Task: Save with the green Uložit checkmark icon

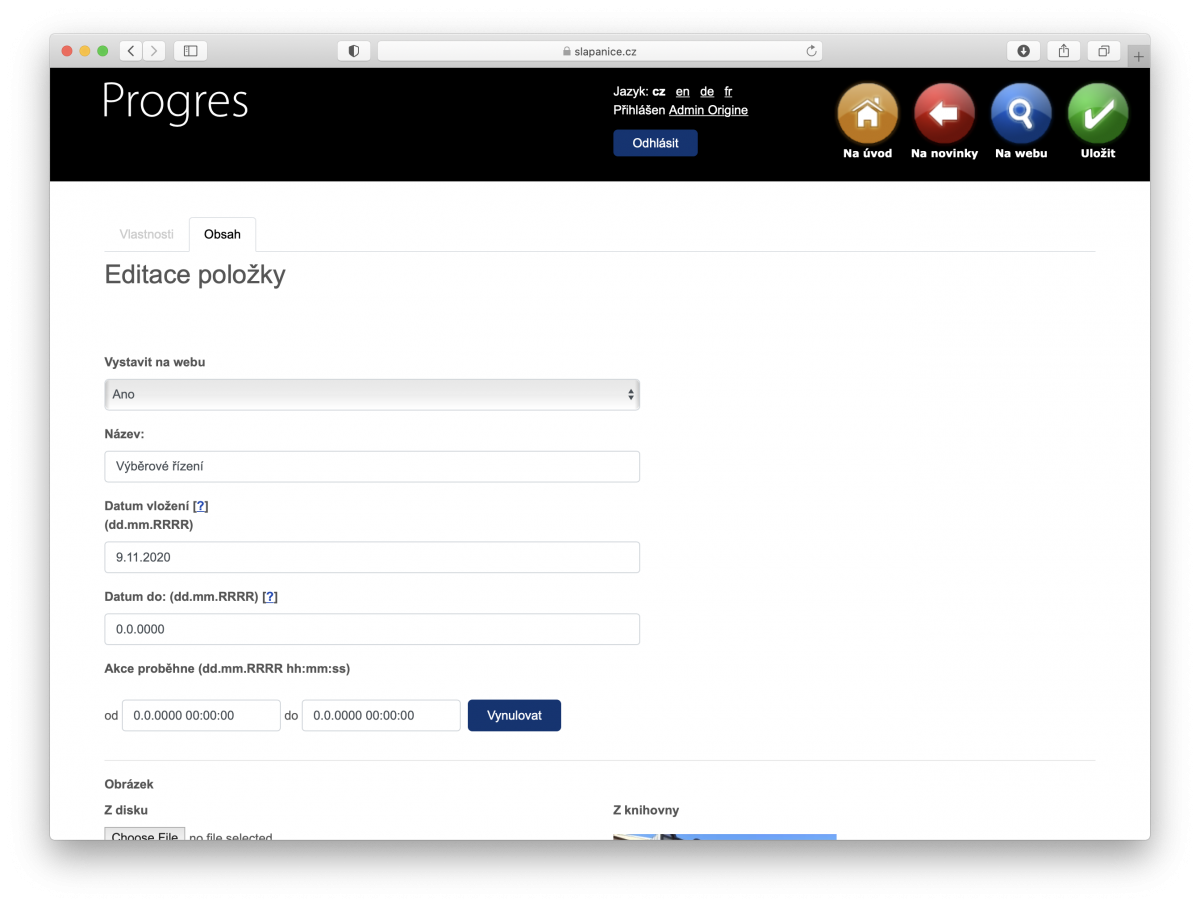Action: click(x=1098, y=114)
